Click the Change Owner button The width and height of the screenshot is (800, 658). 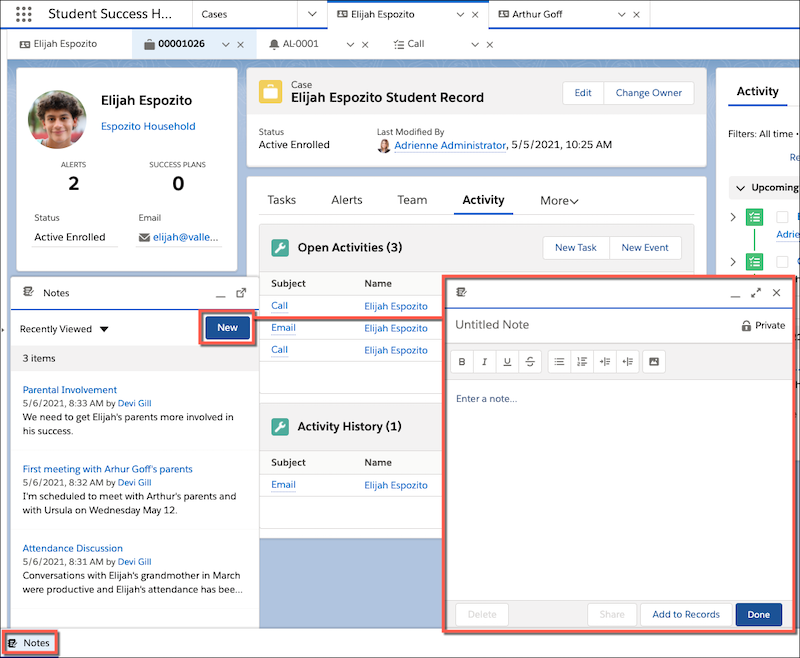point(648,93)
